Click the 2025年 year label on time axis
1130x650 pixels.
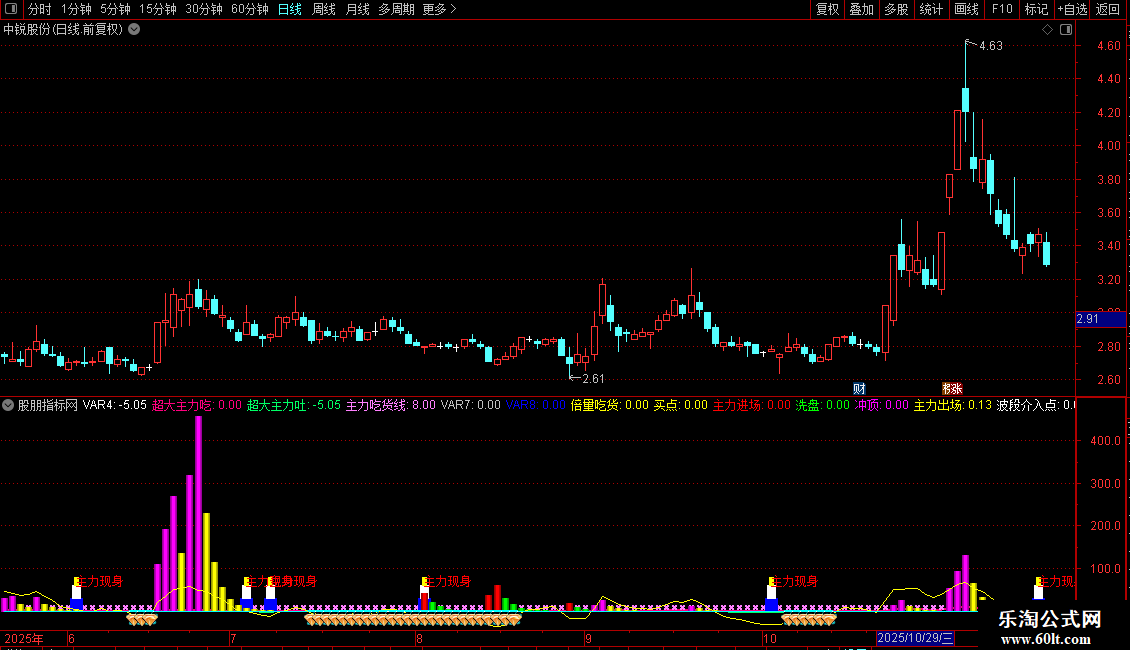[x=24, y=638]
